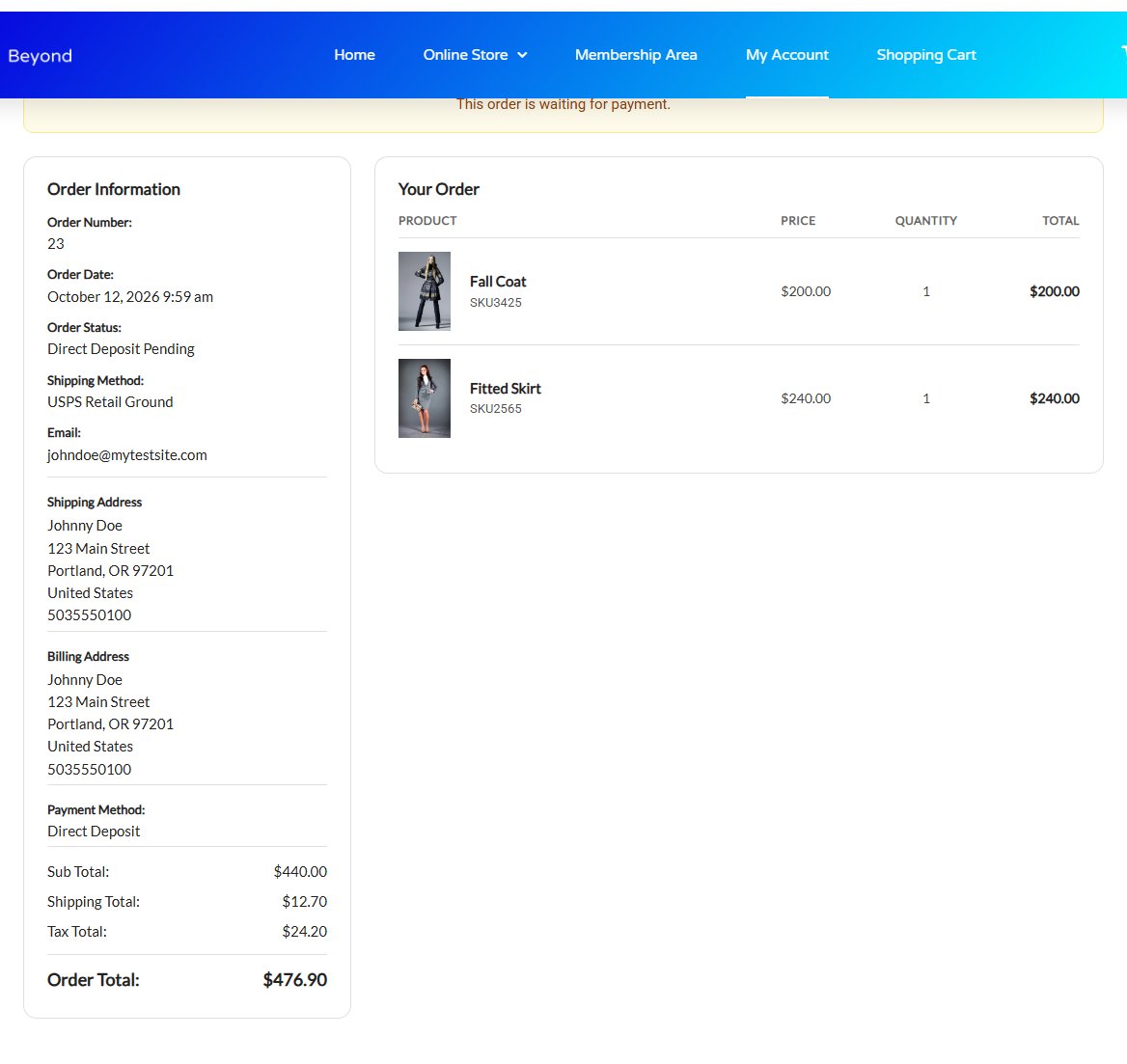Screen dimensions: 1127x1064
Task: Open the Membership Area page
Action: pos(636,55)
